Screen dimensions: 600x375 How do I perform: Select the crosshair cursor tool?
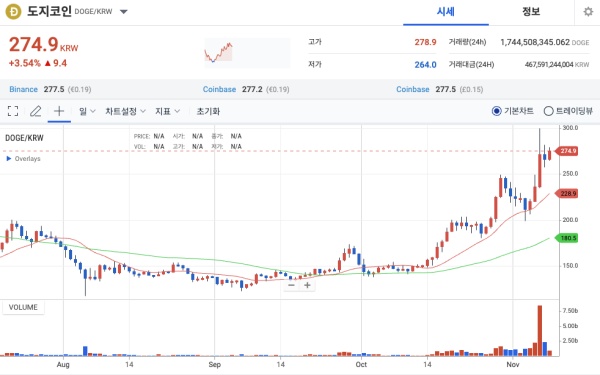coord(59,111)
